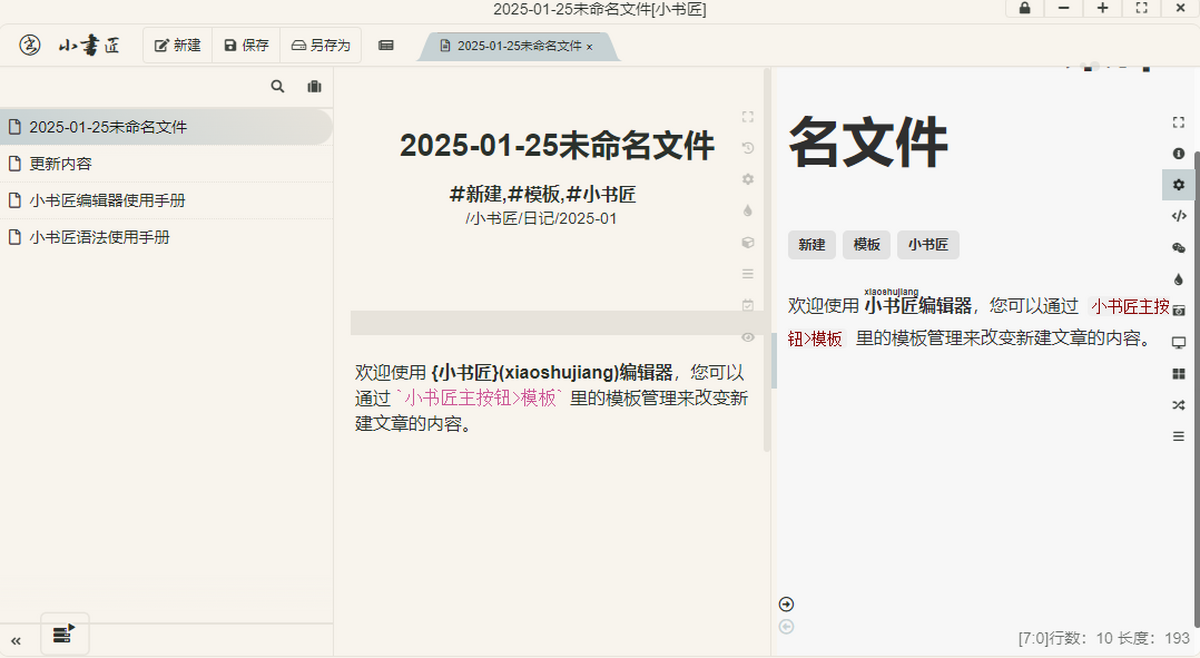Click the outline lines icon in the editor strip
1200x658 pixels.
747,273
